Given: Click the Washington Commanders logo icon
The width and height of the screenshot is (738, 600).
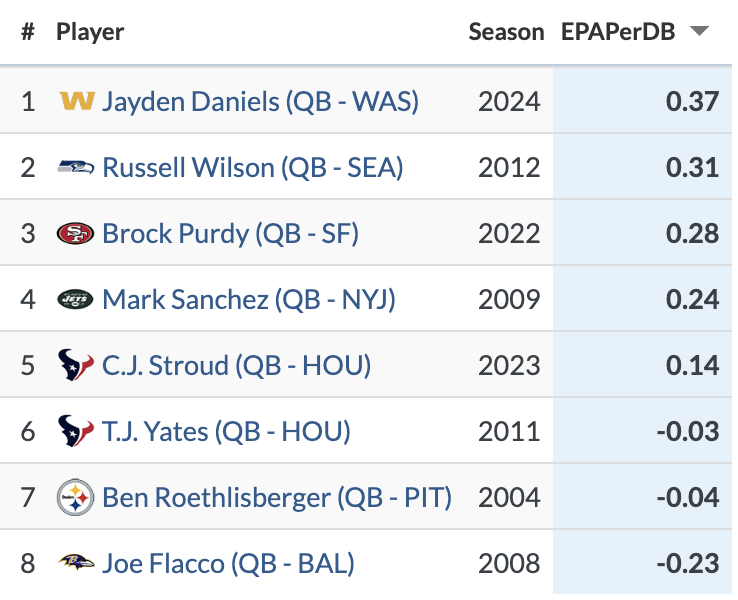Looking at the screenshot, I should 77,101.
